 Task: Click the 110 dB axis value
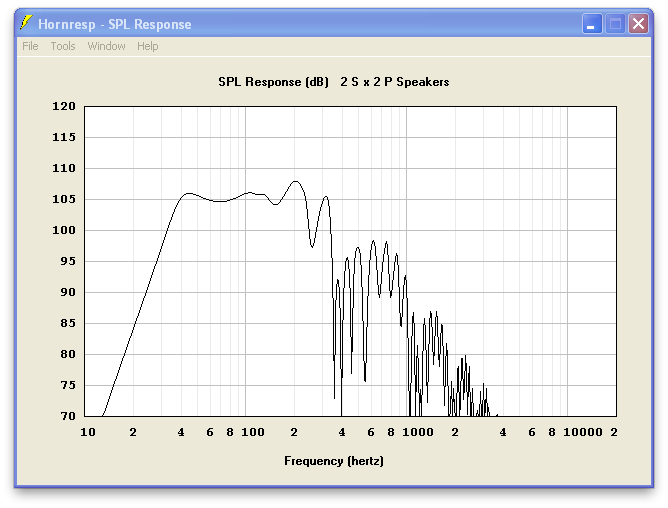coord(64,168)
